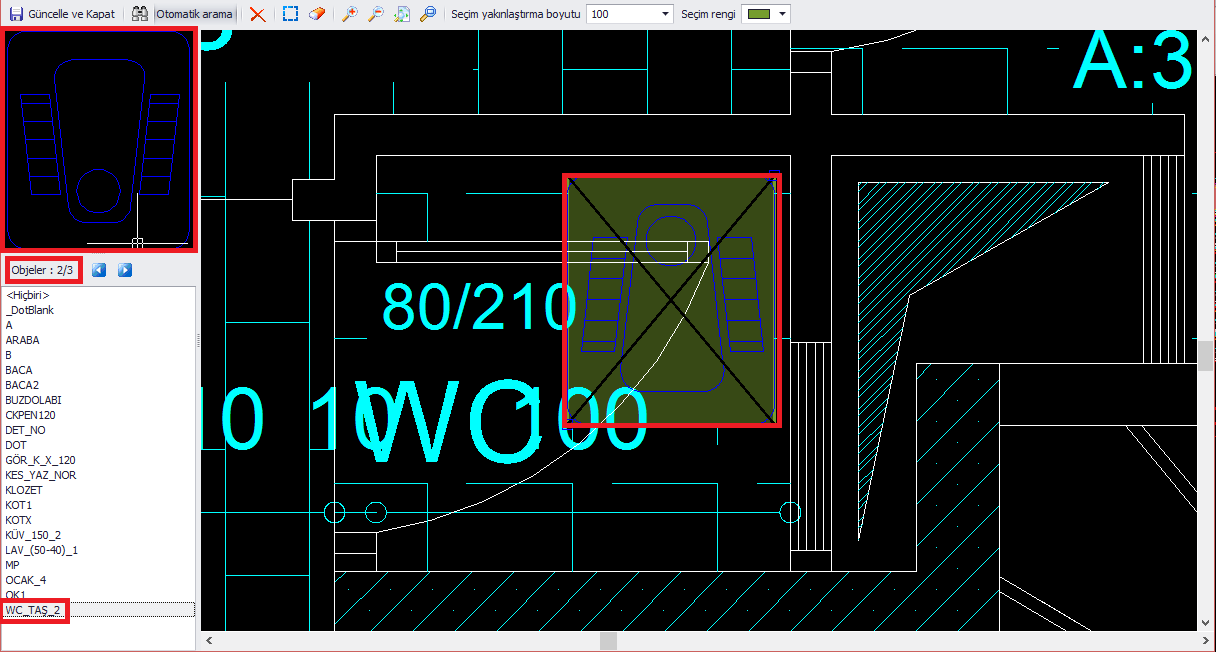
Task: Click the Güncelle ve Kapat button
Action: click(62, 14)
